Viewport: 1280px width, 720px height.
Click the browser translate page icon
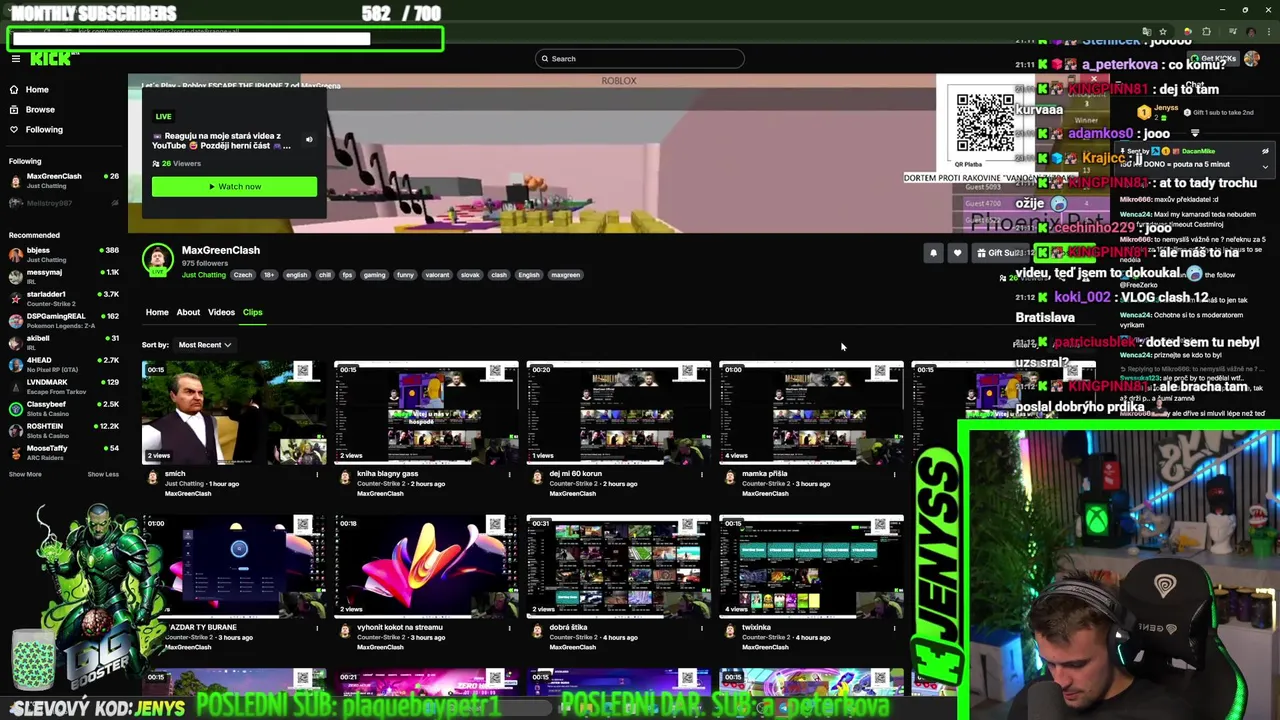(1146, 32)
